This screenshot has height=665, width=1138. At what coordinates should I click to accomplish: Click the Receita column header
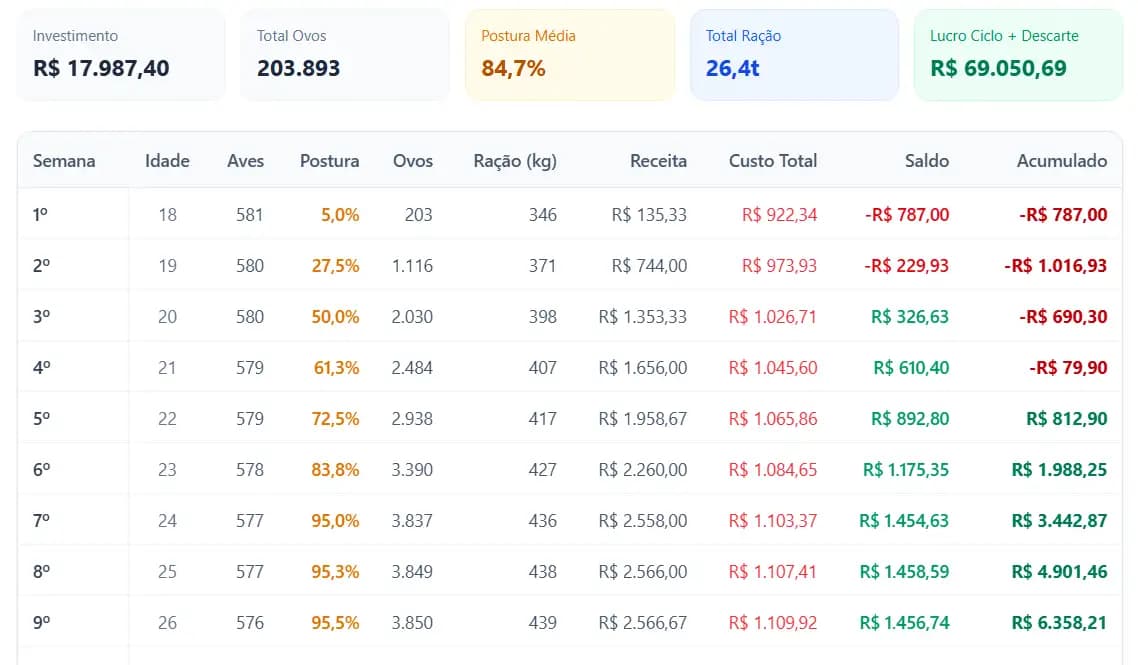(x=658, y=160)
